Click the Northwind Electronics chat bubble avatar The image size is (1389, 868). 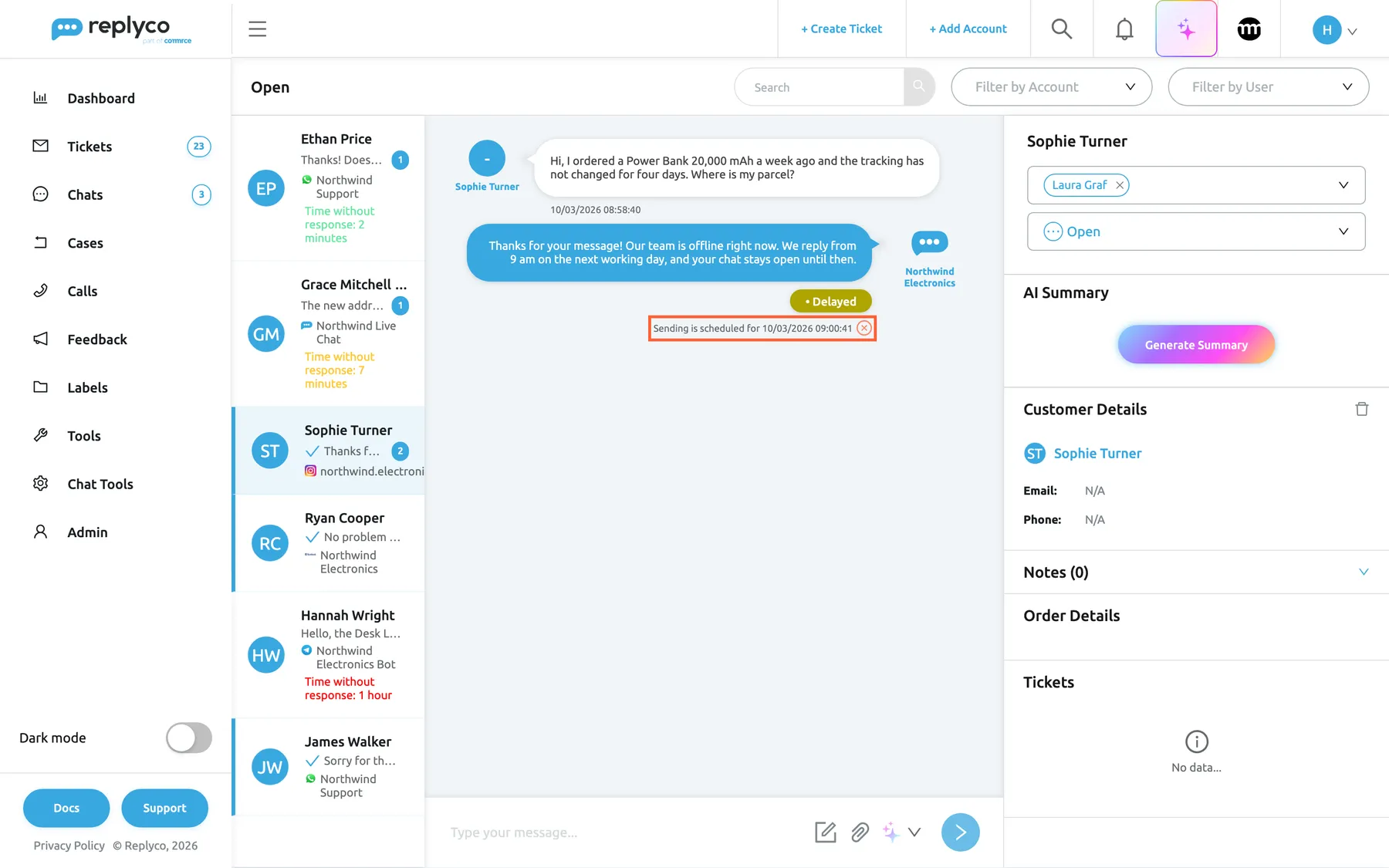pos(929,242)
